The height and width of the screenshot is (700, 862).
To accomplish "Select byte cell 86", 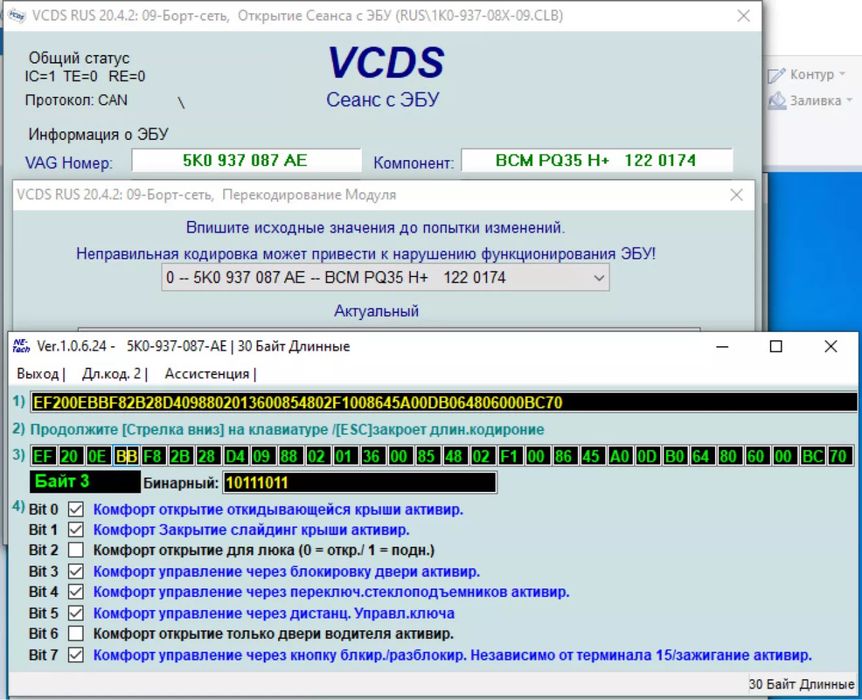I will coord(566,456).
